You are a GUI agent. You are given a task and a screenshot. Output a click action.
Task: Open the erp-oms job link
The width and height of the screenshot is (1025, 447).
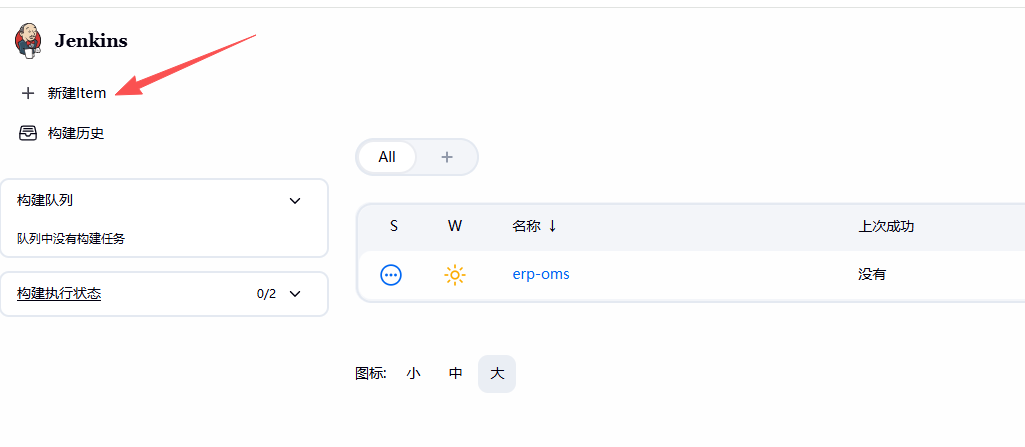541,274
